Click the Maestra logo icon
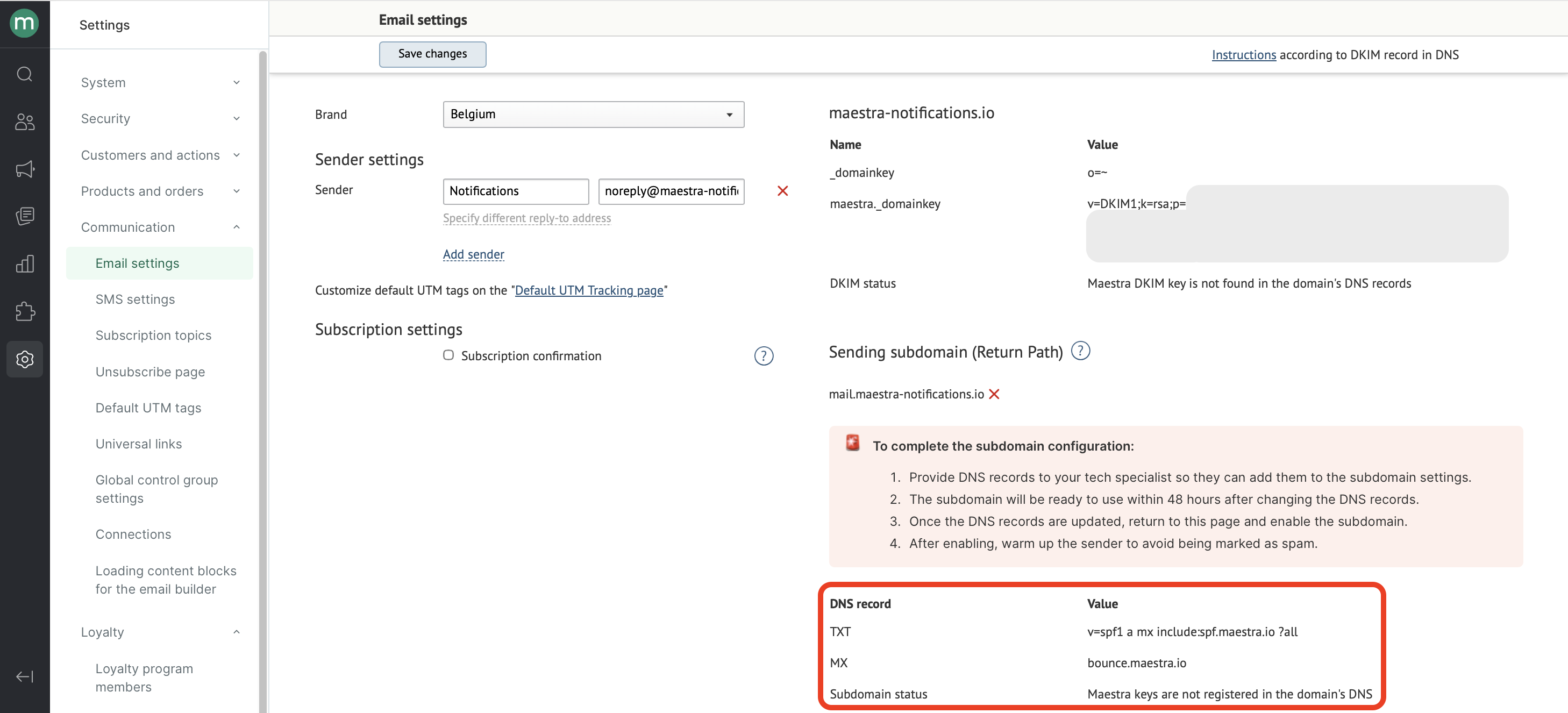The image size is (1568, 713). click(x=24, y=23)
